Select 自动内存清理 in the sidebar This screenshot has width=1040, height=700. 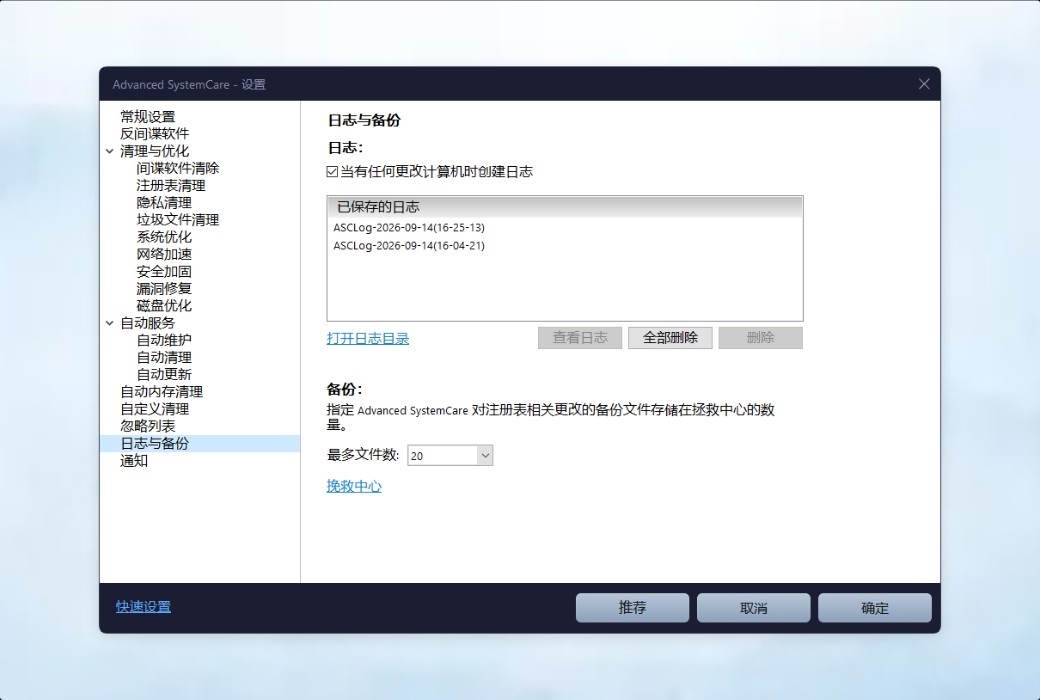(x=161, y=392)
